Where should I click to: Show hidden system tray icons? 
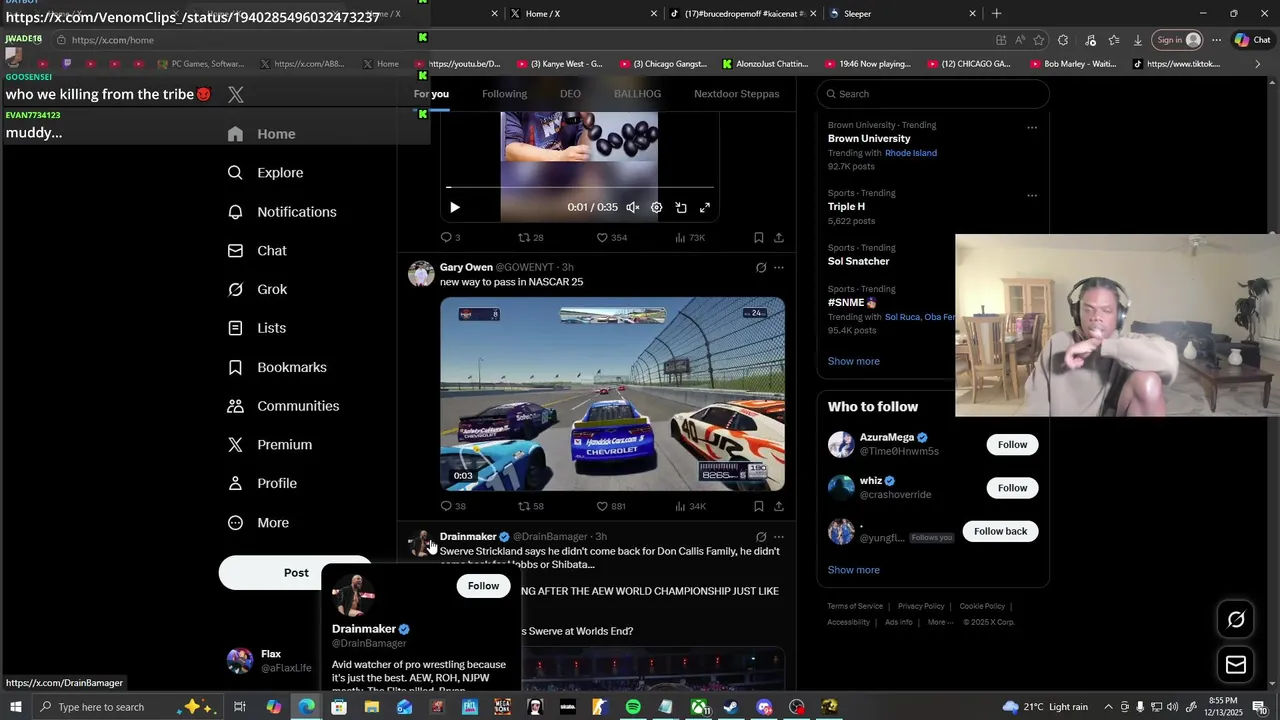1108,707
